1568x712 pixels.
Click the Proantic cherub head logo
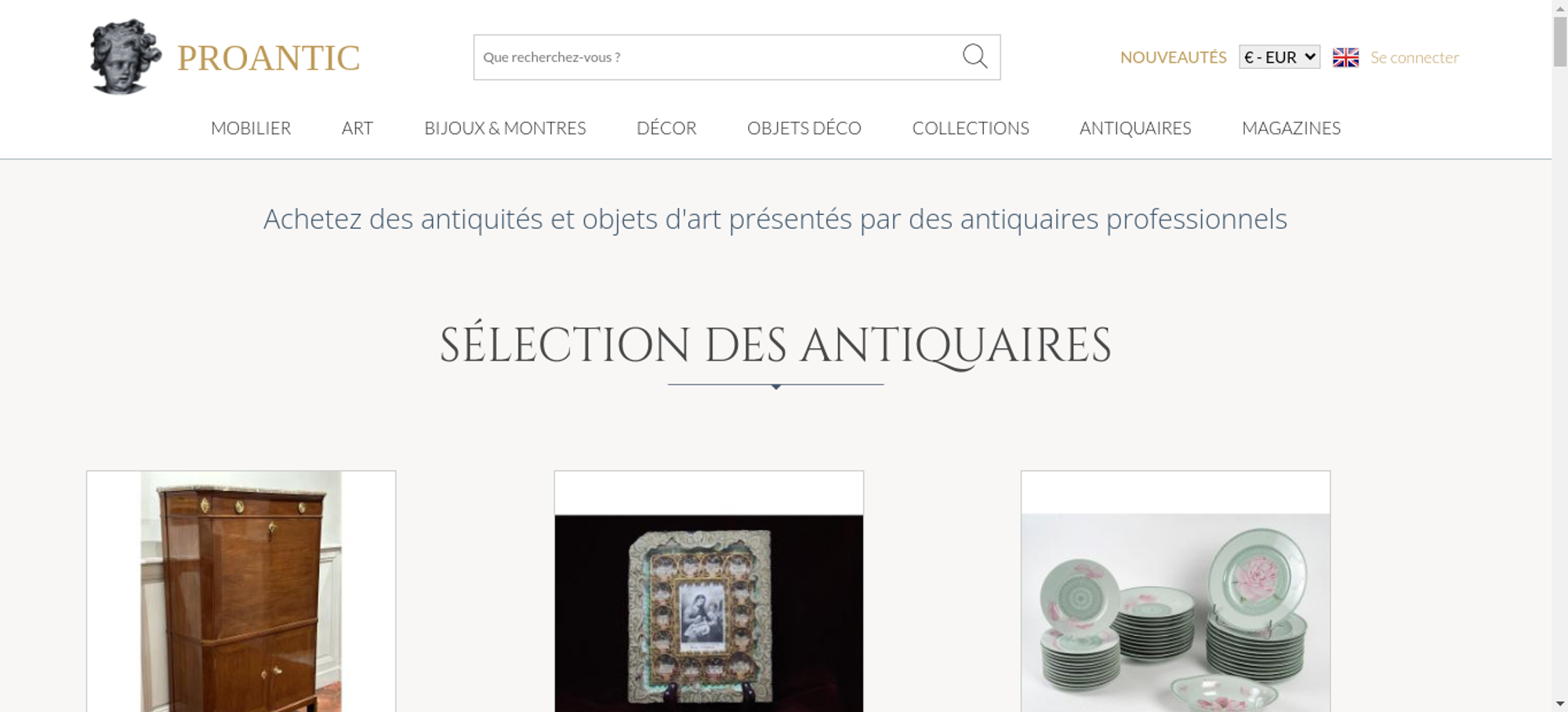125,57
